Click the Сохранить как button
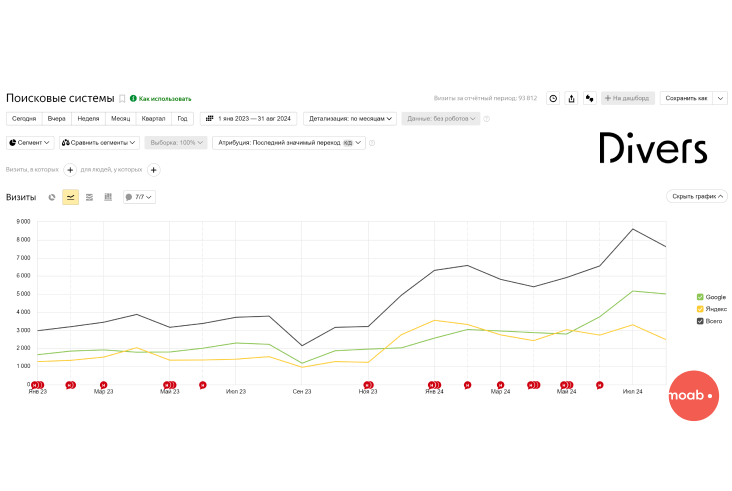The image size is (732, 491). point(686,98)
